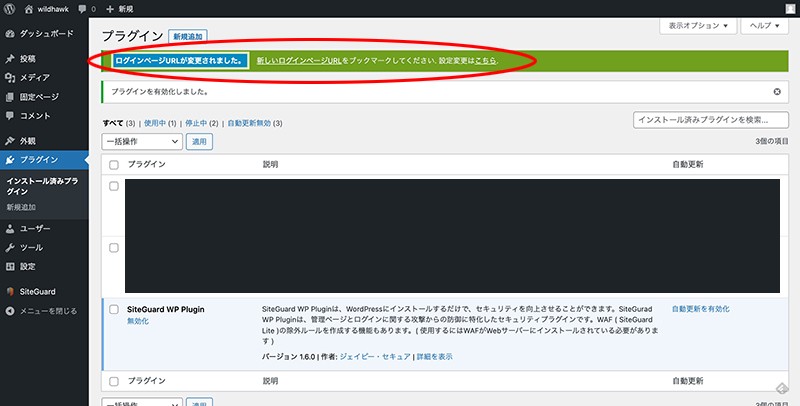Expand the screen options panel
800x406 pixels.
click(698, 25)
